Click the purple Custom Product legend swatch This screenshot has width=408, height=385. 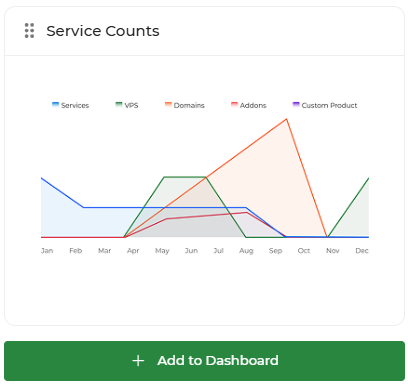coord(296,105)
